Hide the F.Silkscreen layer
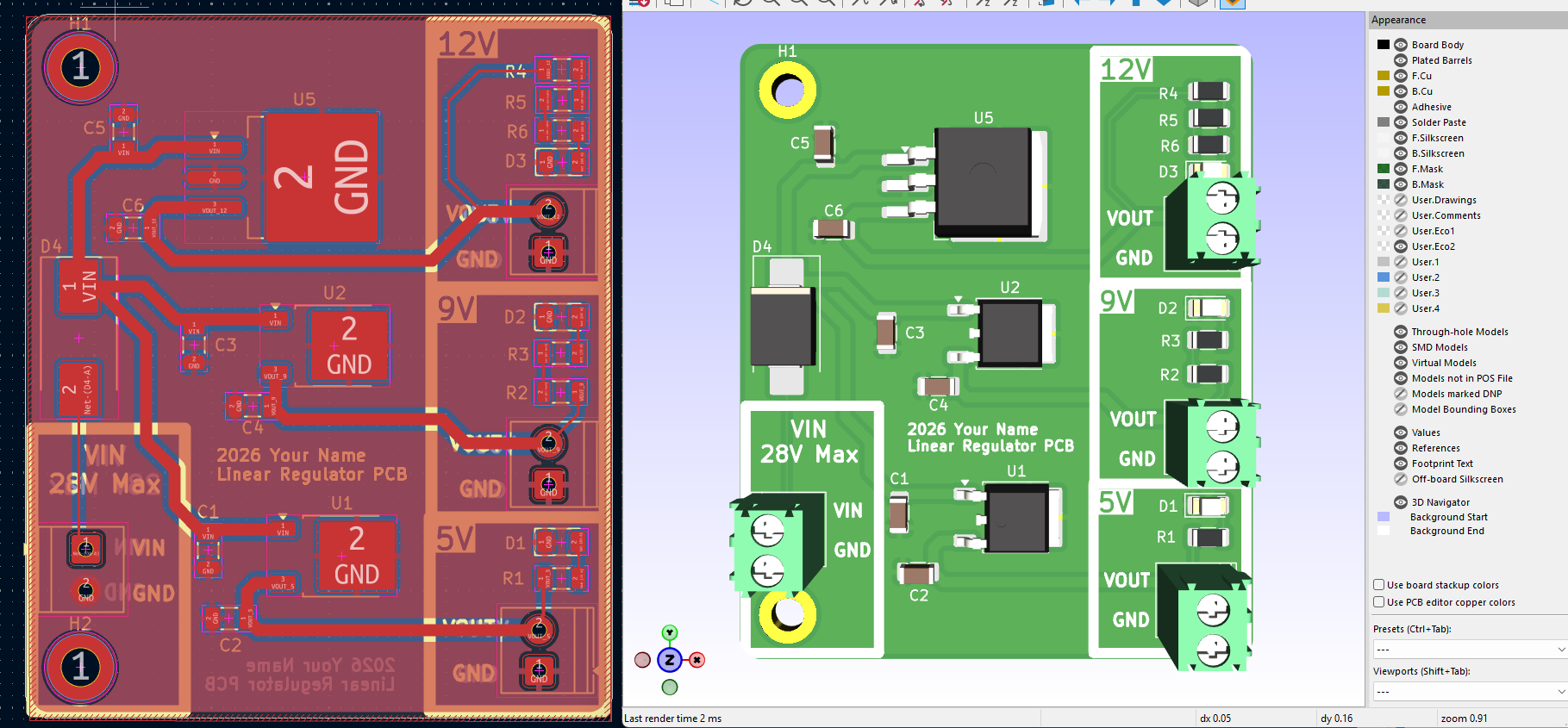 [x=1401, y=138]
